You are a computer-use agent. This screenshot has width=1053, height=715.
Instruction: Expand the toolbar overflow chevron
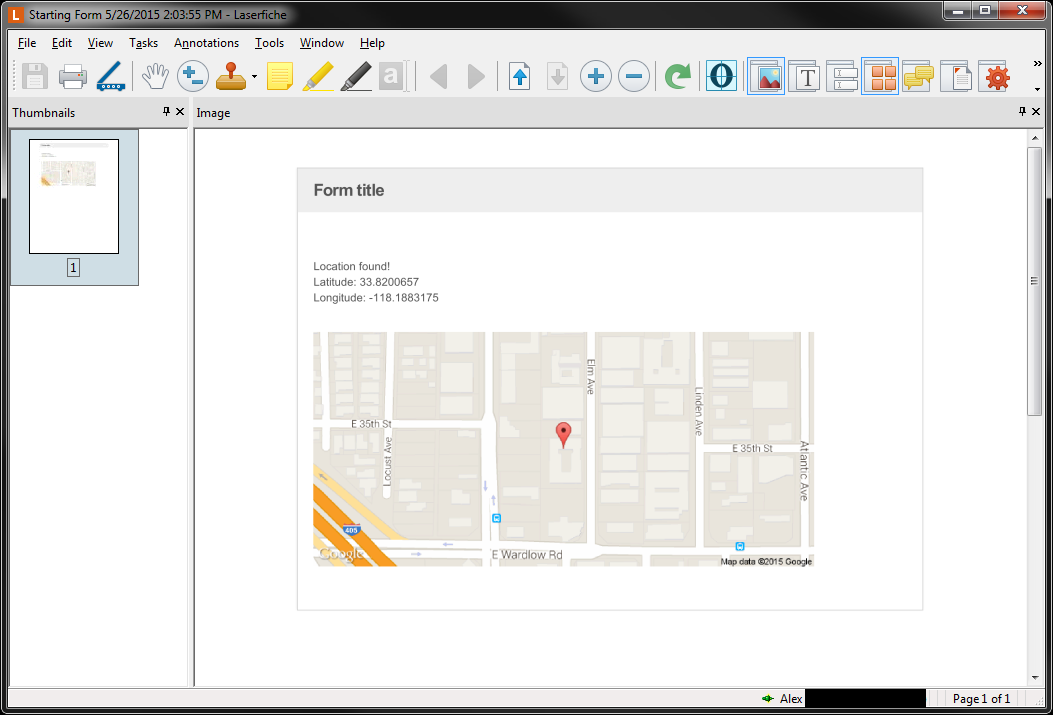click(1037, 64)
